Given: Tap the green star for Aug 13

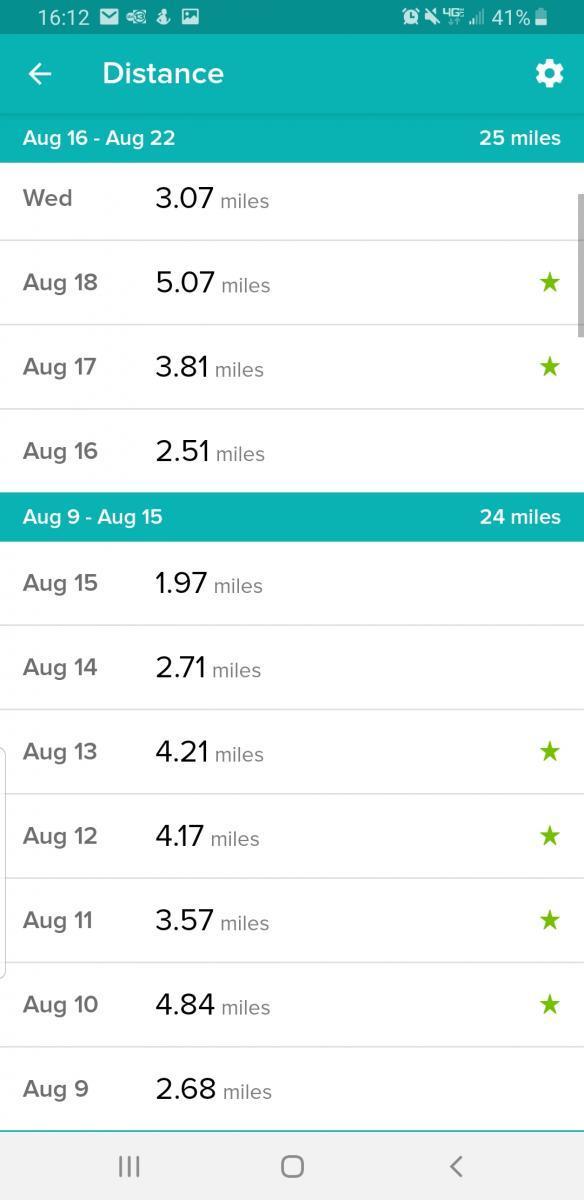Looking at the screenshot, I should coord(549,752).
